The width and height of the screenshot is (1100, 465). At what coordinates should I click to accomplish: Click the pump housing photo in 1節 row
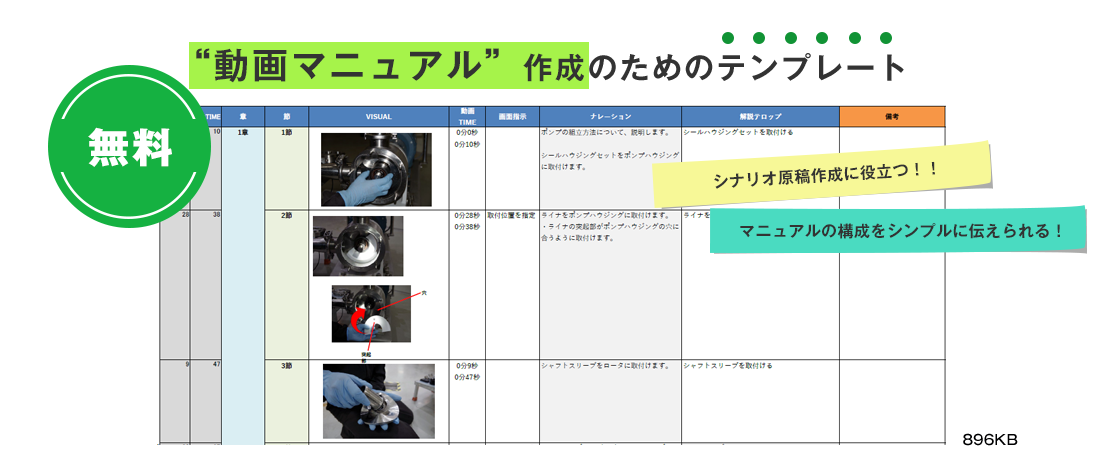pos(376,169)
